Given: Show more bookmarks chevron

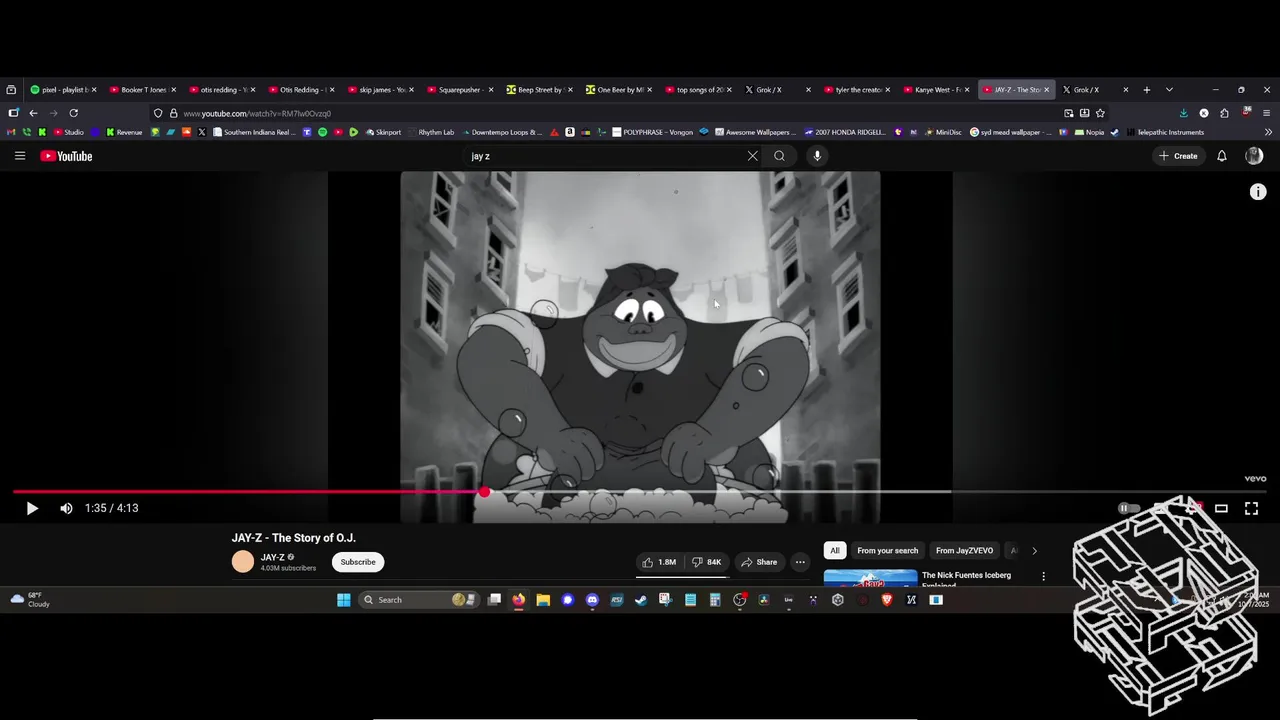Looking at the screenshot, I should point(1269,132).
